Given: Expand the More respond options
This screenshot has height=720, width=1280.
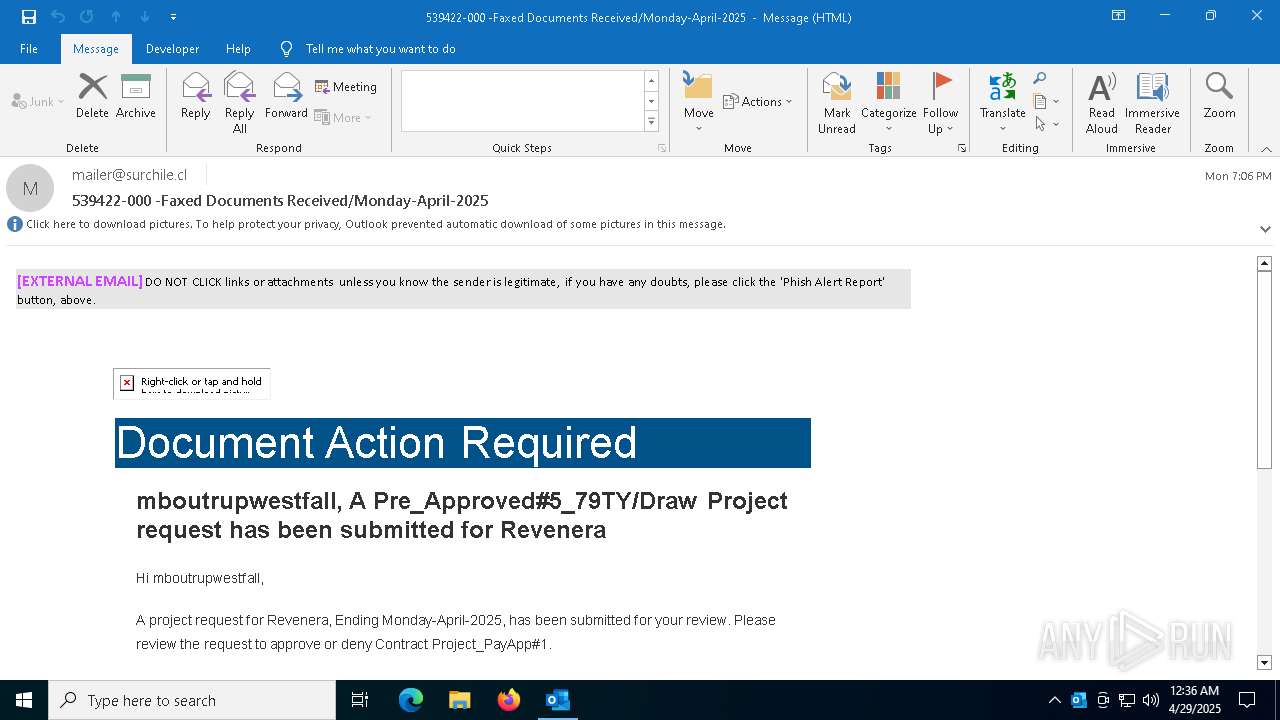Looking at the screenshot, I should tap(343, 117).
